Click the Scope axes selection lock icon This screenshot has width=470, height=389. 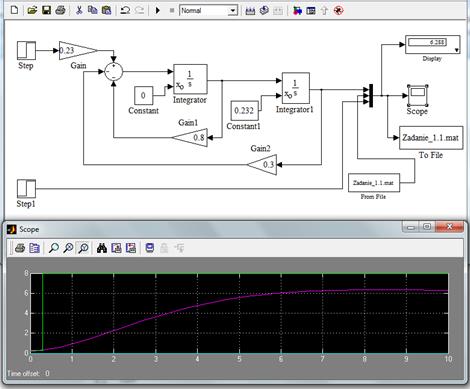coord(164,248)
